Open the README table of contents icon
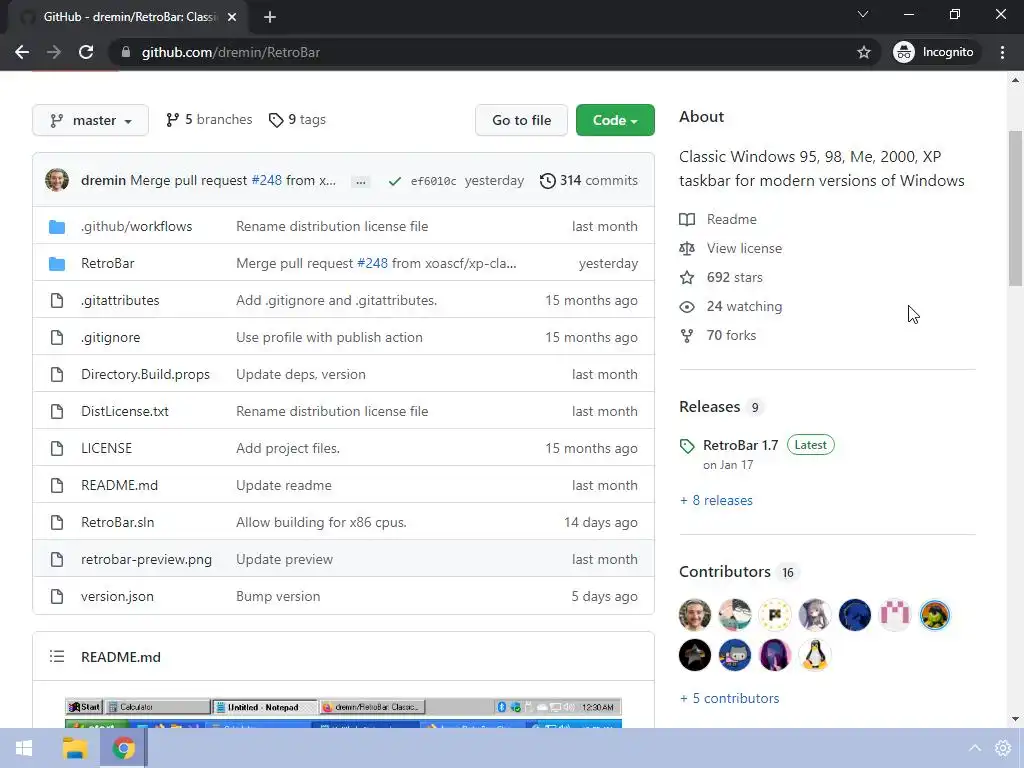Image resolution: width=1024 pixels, height=768 pixels. (x=57, y=656)
